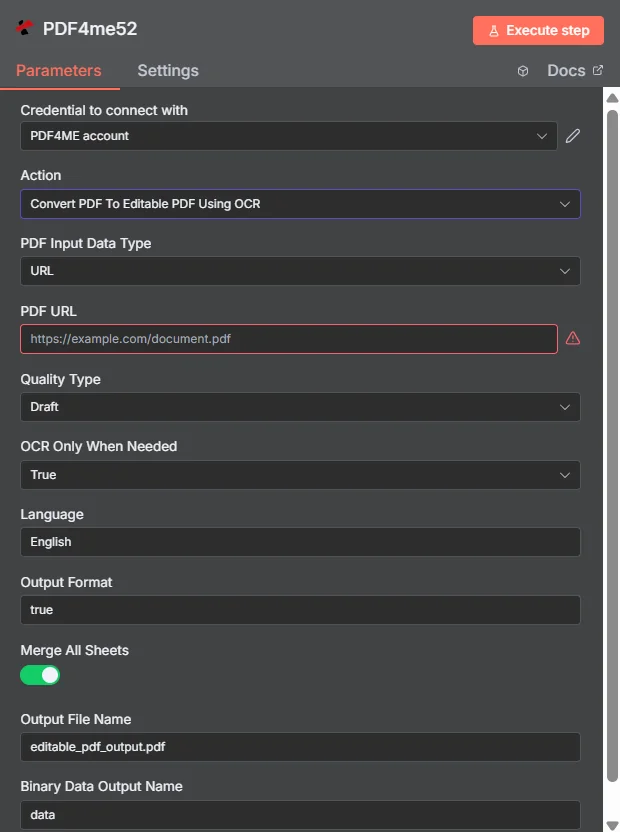This screenshot has width=620, height=832.
Task: Click the red warning triangle beside PDF URL
Action: (x=573, y=338)
